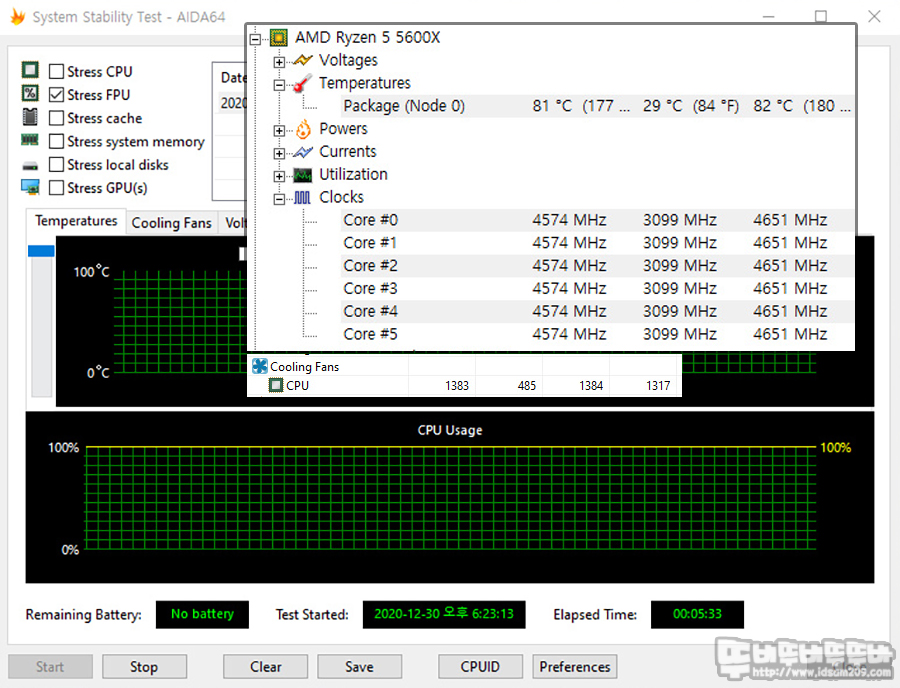Click the monitor icon beside Stress GPU(s)
This screenshot has height=688, width=900.
(x=30, y=187)
